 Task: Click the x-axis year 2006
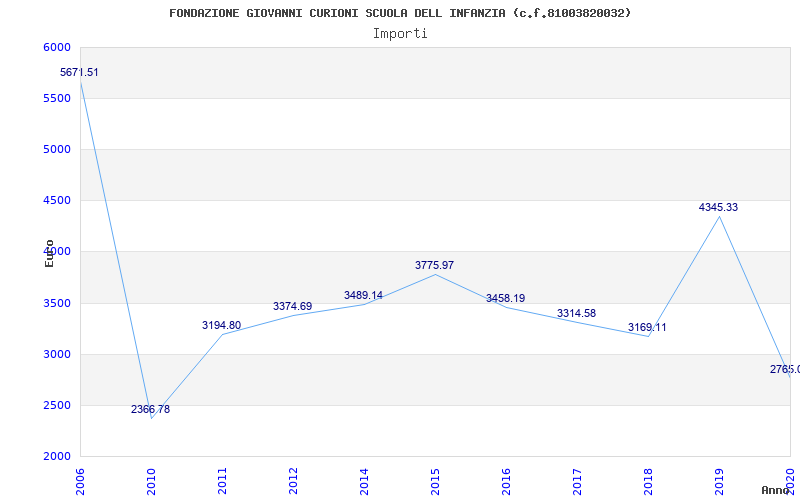(x=80, y=482)
